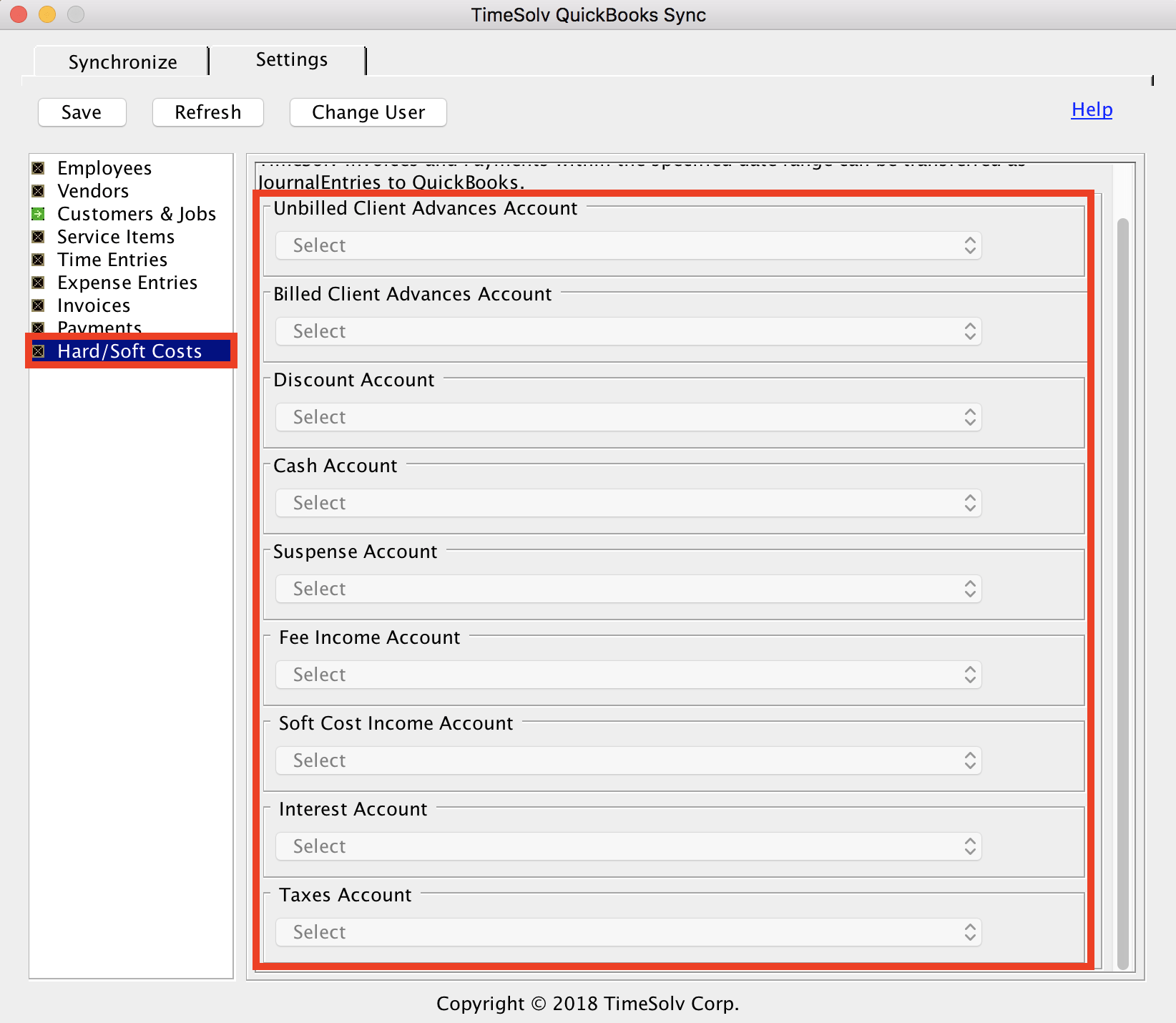Expand the Taxes Account select box
The height and width of the screenshot is (1023, 1176).
[628, 932]
